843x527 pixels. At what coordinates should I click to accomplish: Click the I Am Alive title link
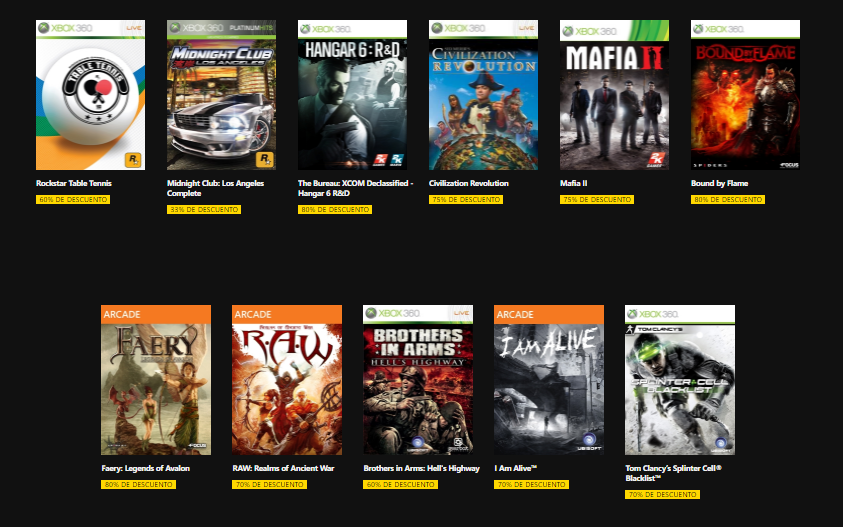point(516,468)
